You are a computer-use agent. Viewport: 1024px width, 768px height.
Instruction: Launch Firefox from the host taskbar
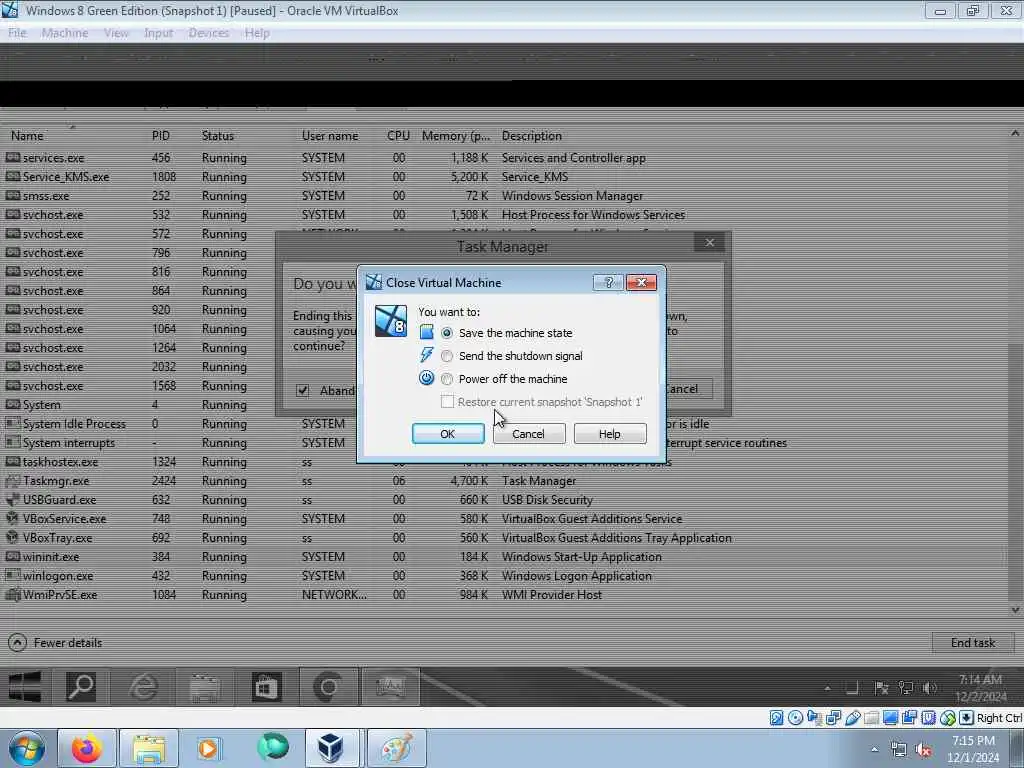pos(87,748)
